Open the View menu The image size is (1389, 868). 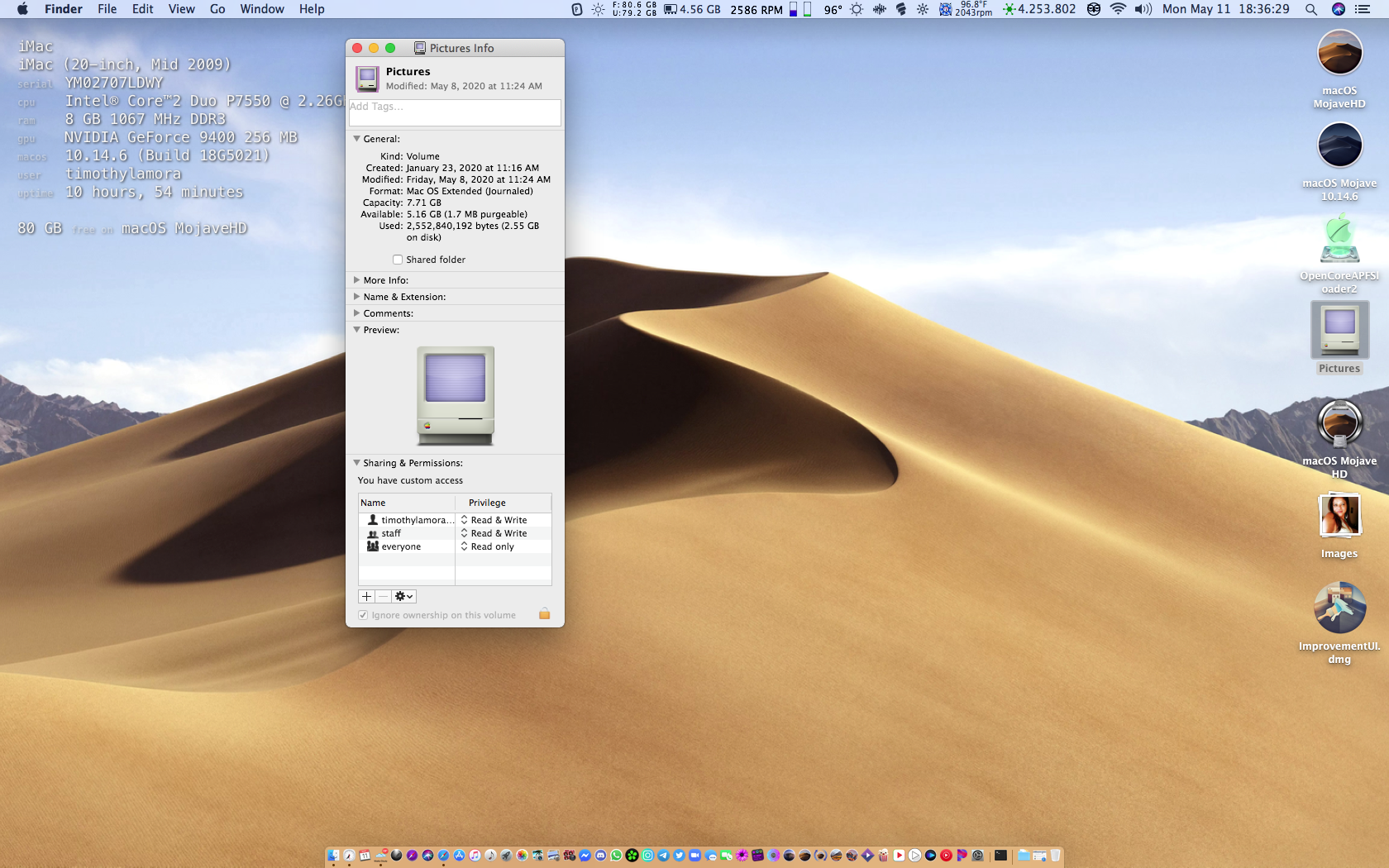point(182,9)
